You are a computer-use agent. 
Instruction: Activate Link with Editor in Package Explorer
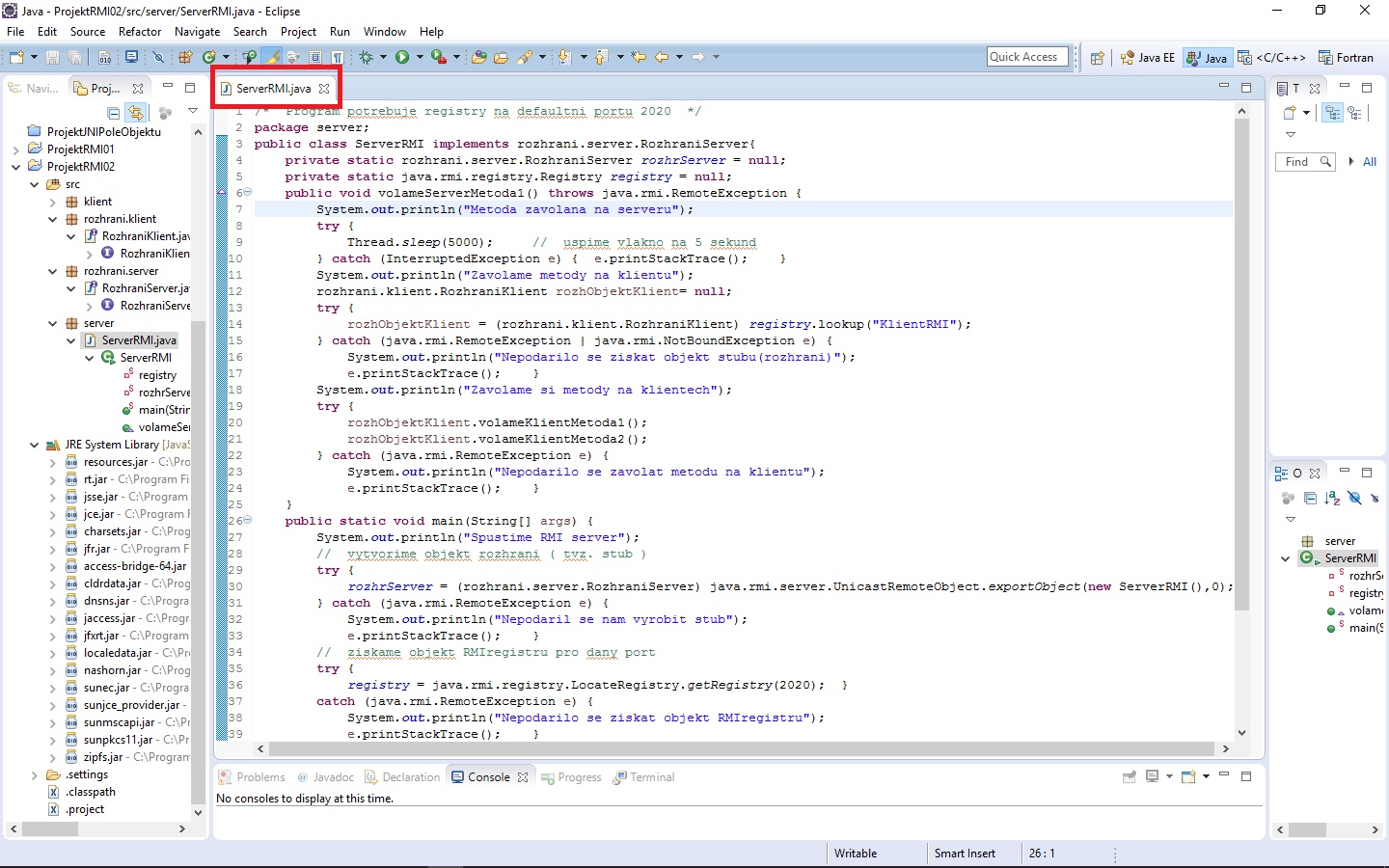pos(136,113)
